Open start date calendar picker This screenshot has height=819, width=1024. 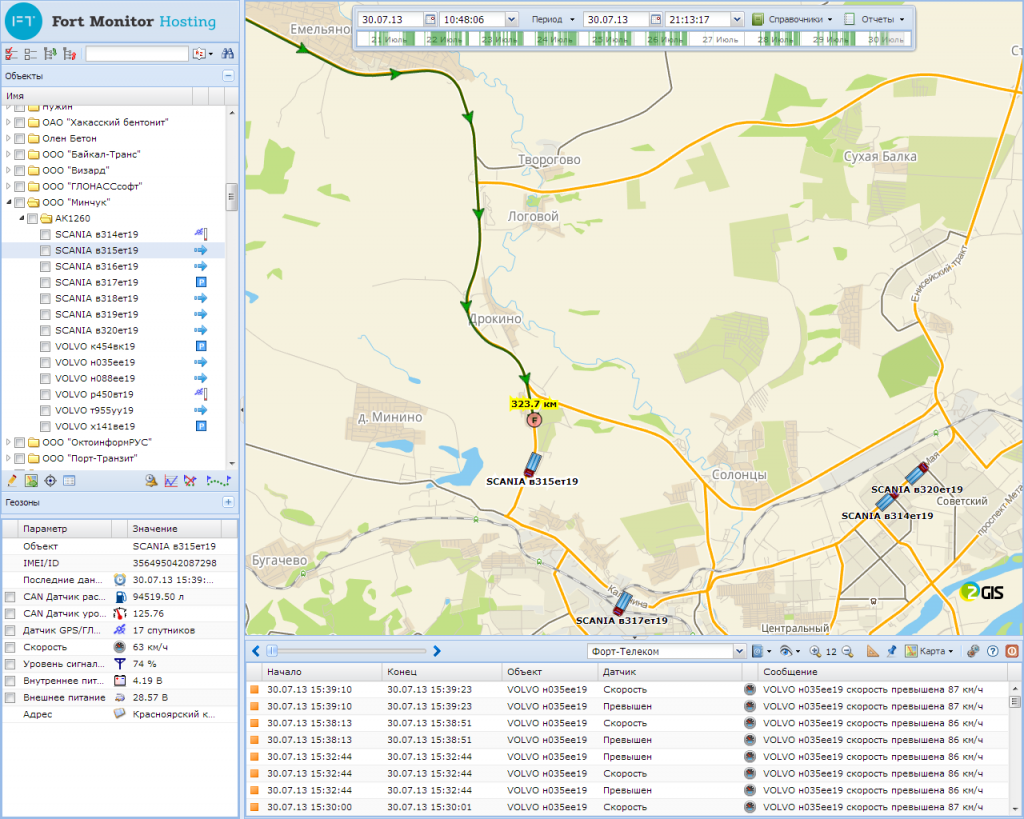[x=430, y=20]
